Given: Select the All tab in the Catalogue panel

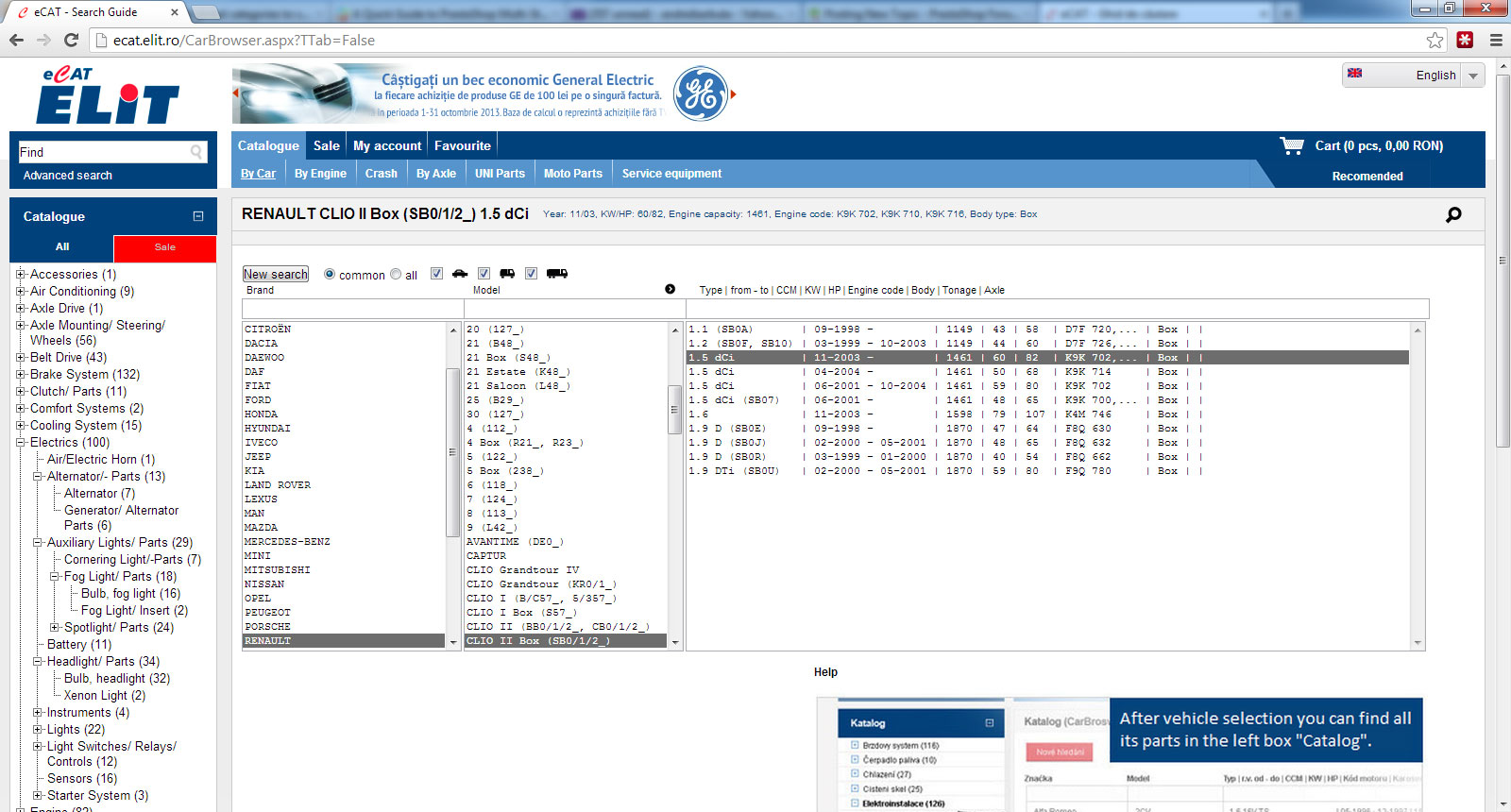Looking at the screenshot, I should click(62, 247).
